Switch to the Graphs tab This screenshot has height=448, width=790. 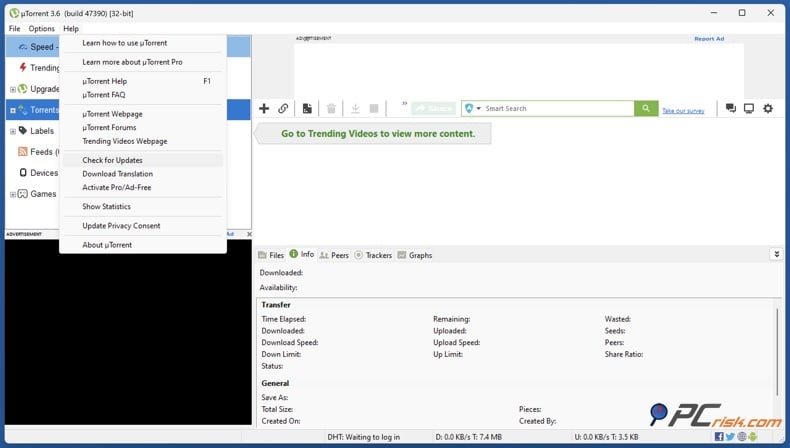[x=415, y=255]
